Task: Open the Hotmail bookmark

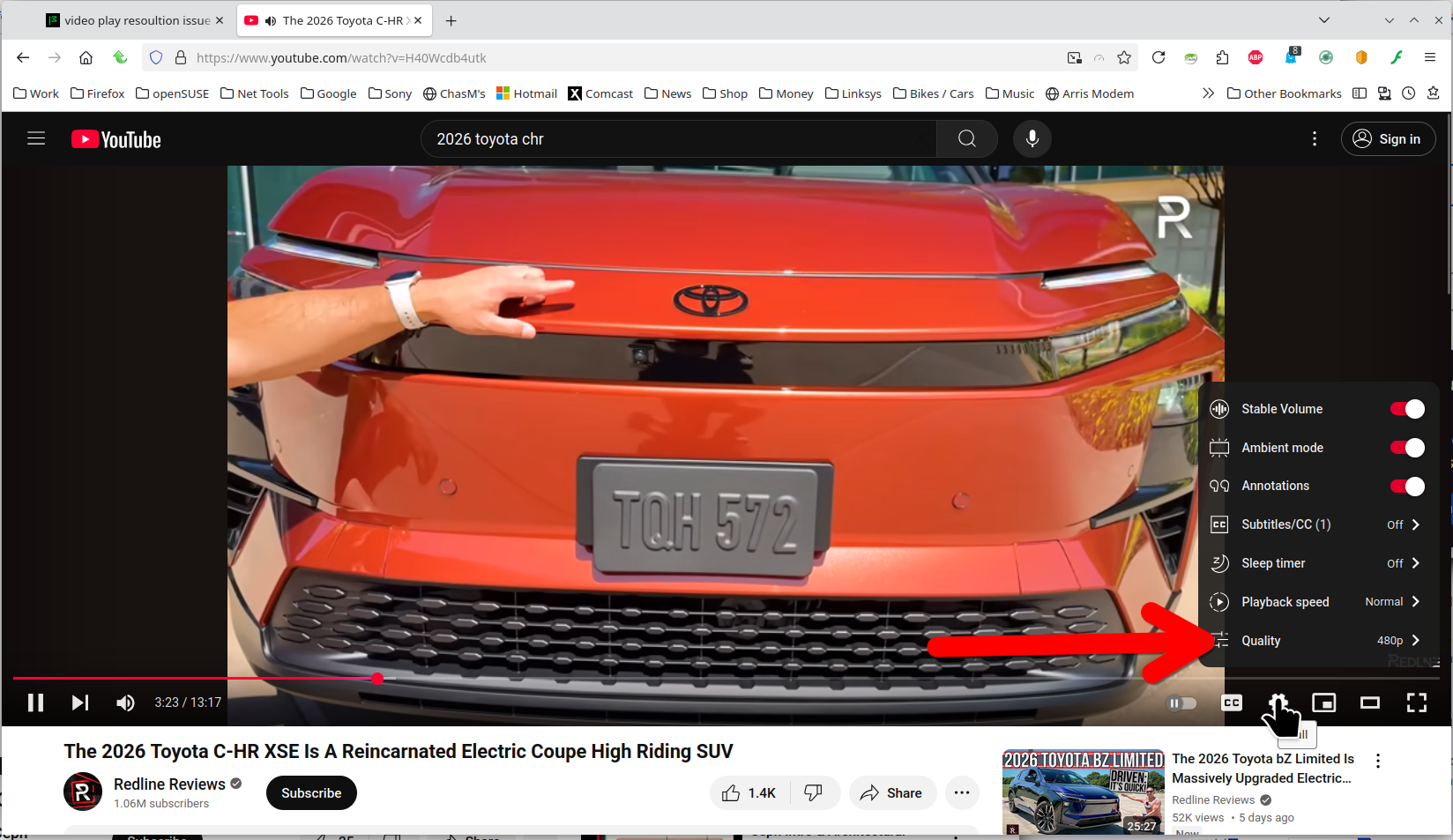Action: pyautogui.click(x=527, y=93)
